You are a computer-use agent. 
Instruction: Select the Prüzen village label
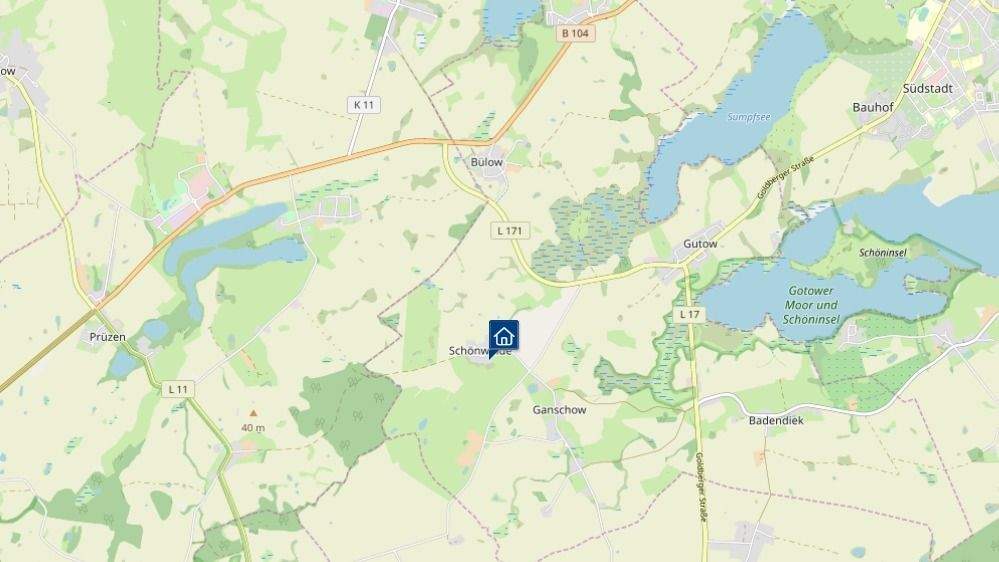point(108,337)
